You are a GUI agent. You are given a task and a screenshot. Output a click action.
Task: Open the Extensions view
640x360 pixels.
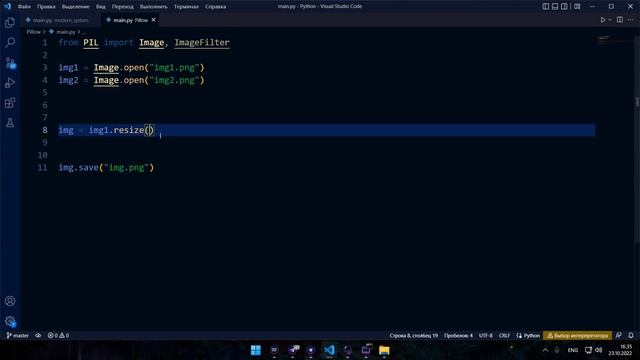(10, 103)
